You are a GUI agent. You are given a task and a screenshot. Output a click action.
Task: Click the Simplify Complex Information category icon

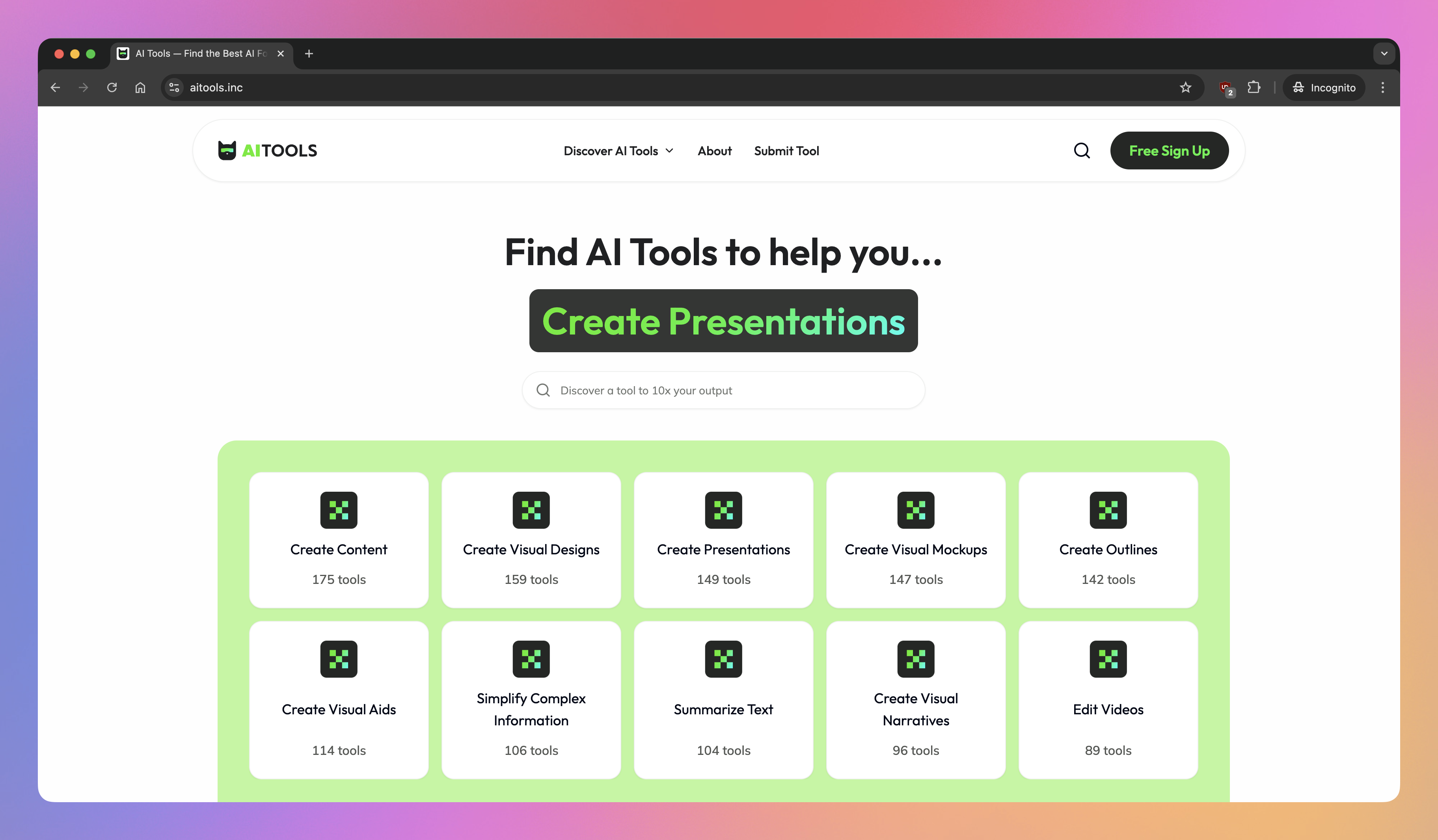click(531, 659)
